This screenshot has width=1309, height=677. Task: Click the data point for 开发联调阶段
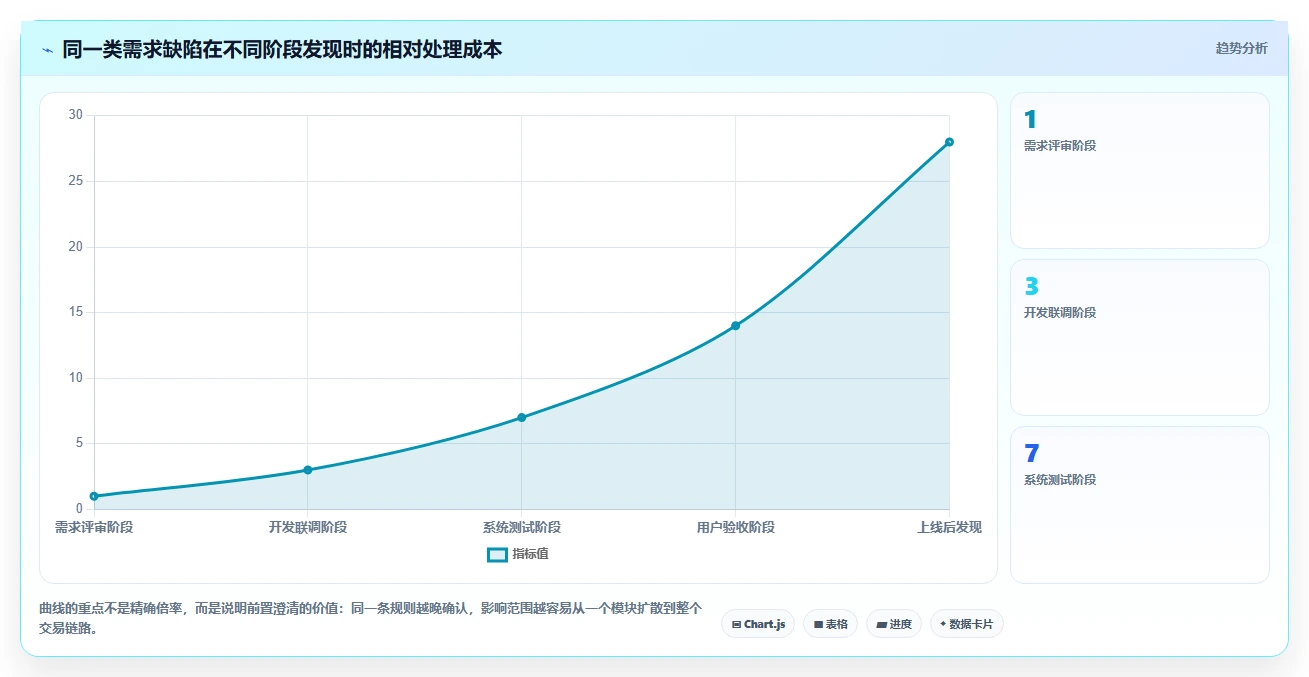pyautogui.click(x=308, y=470)
